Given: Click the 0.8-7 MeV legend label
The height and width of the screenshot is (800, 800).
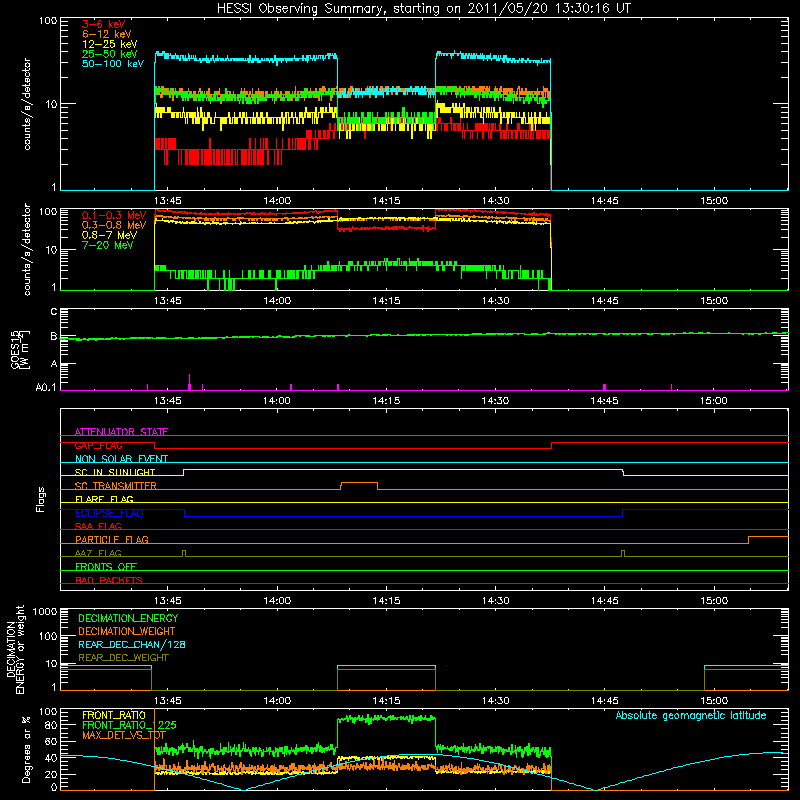Looking at the screenshot, I should (x=110, y=235).
